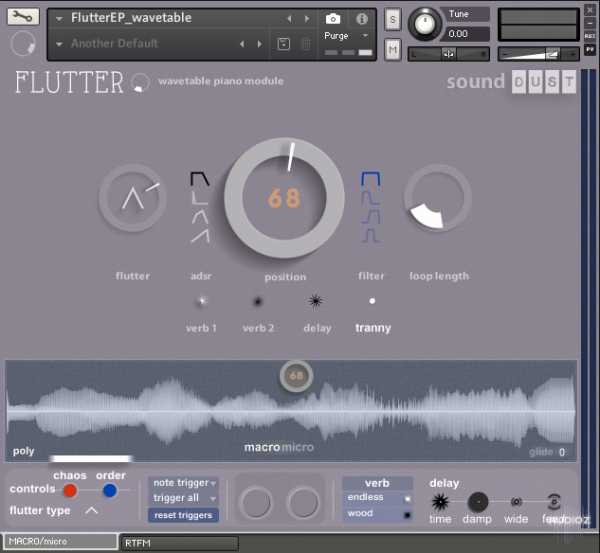Select the top blue filter shape
Screen dimensions: 600x553
[x=371, y=180]
